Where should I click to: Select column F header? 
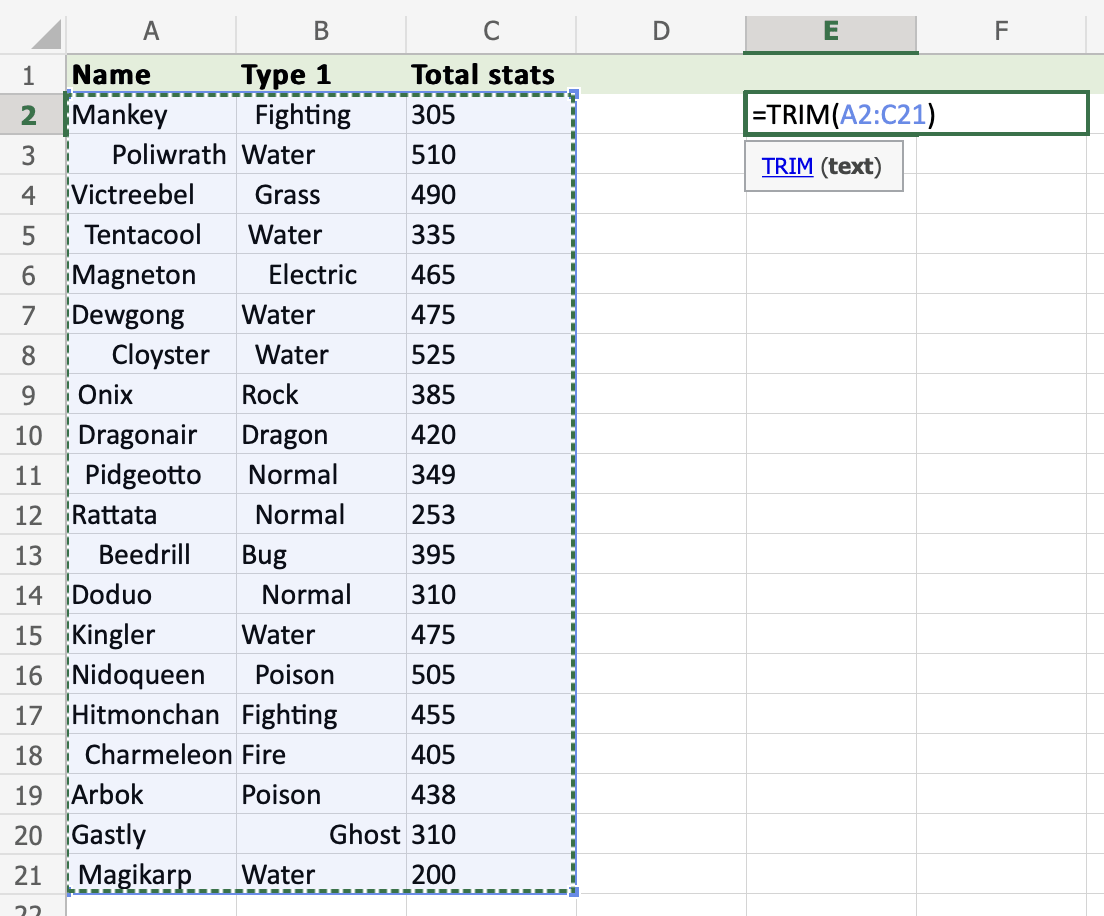click(x=1000, y=32)
